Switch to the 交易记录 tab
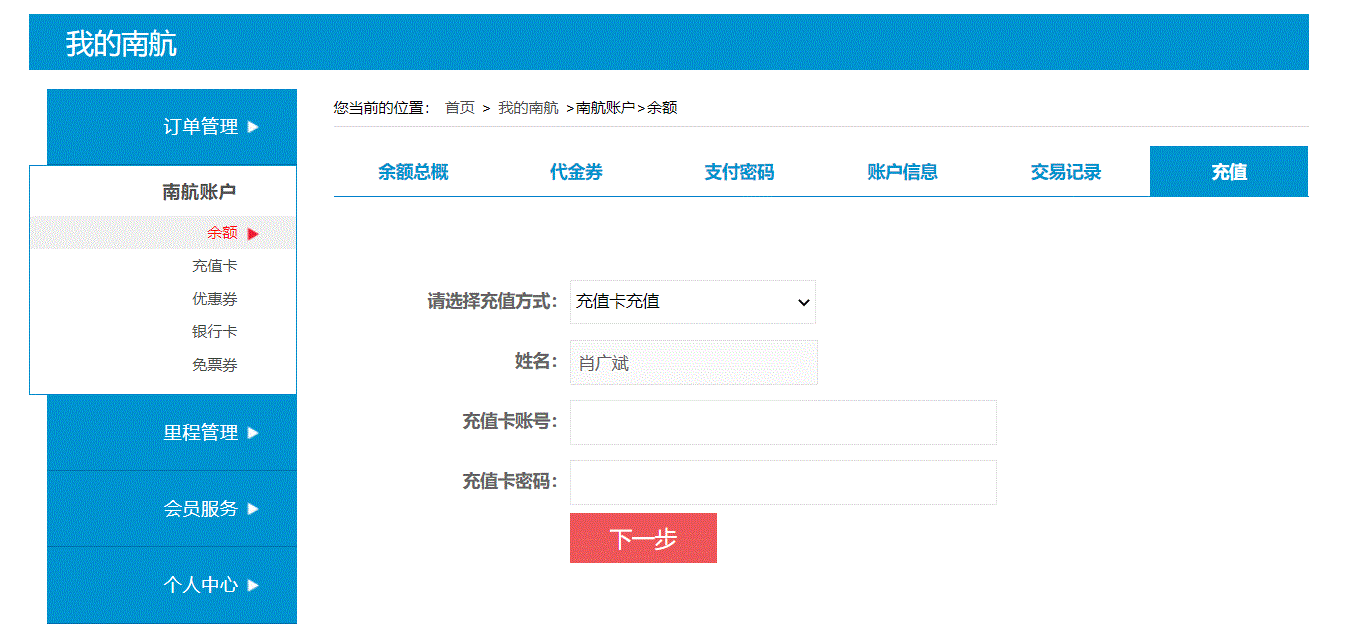 [1066, 172]
